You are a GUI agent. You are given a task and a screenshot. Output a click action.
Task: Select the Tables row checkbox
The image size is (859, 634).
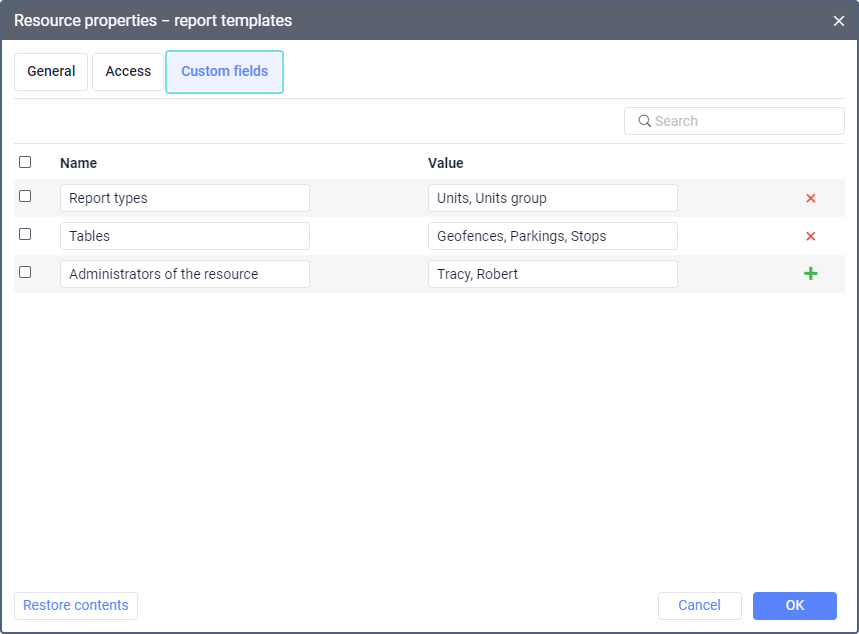(25, 234)
